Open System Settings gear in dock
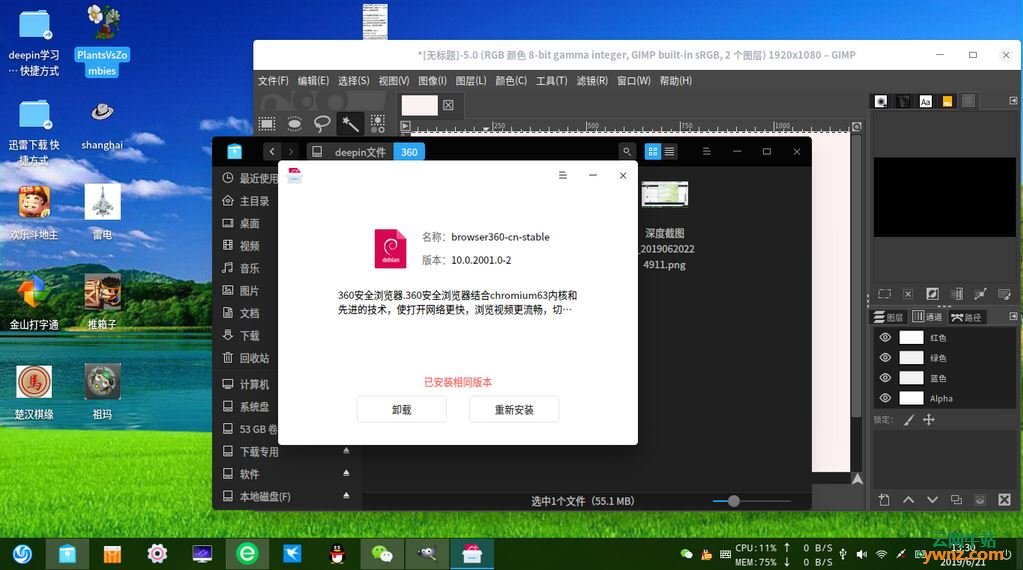Screen dimensions: 1023x570 coord(157,554)
